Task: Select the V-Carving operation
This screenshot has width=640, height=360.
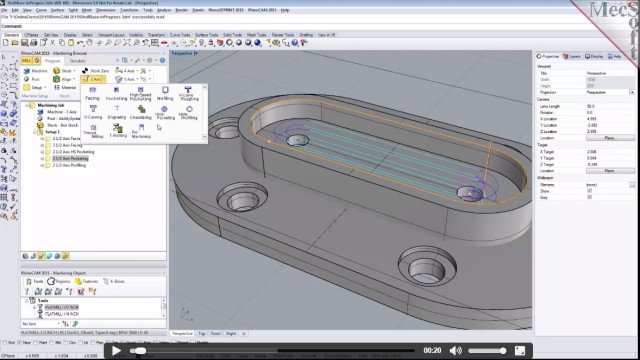Action: pyautogui.click(x=93, y=112)
